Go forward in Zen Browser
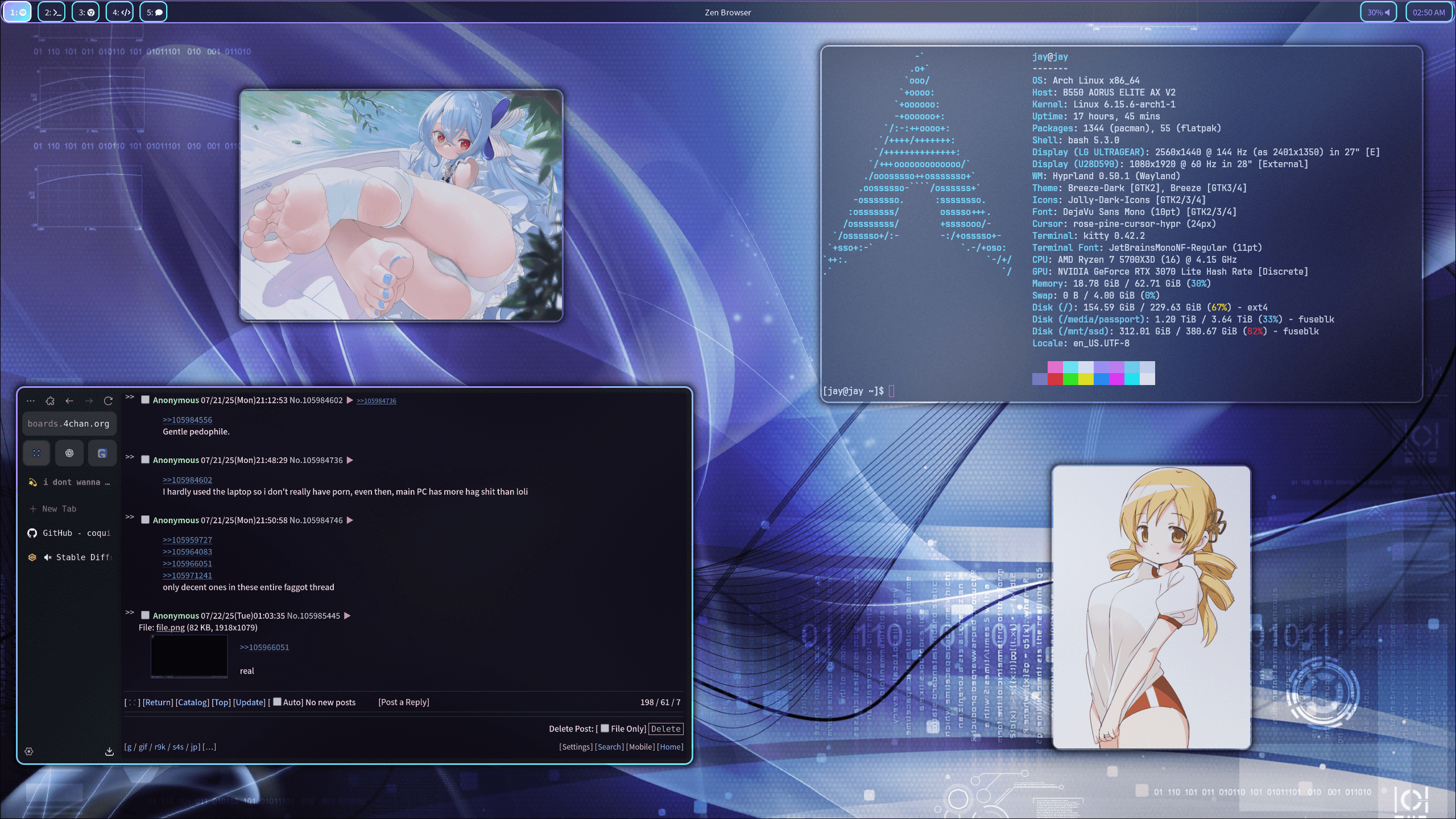 [89, 401]
